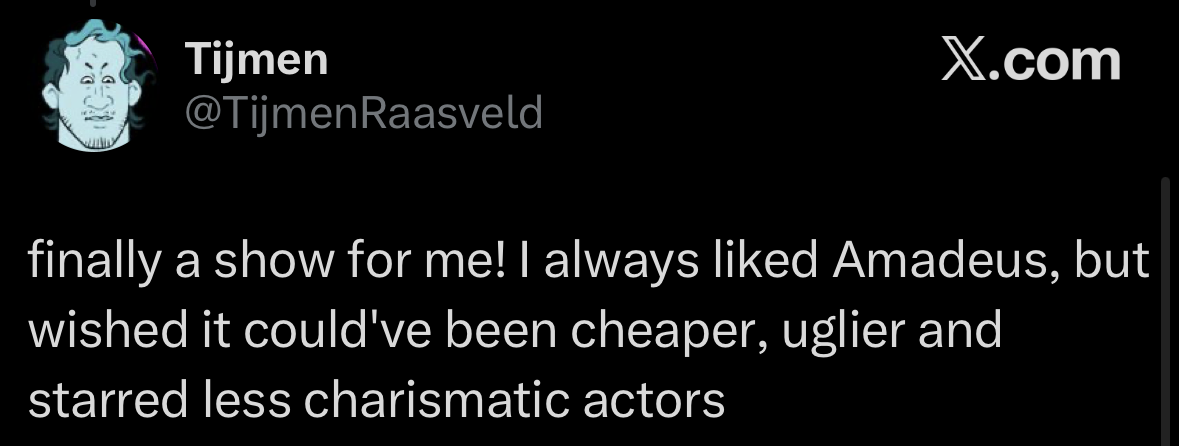Screen dimensions: 1179x446
Task: Open the display name Tijmen
Action: click(256, 61)
